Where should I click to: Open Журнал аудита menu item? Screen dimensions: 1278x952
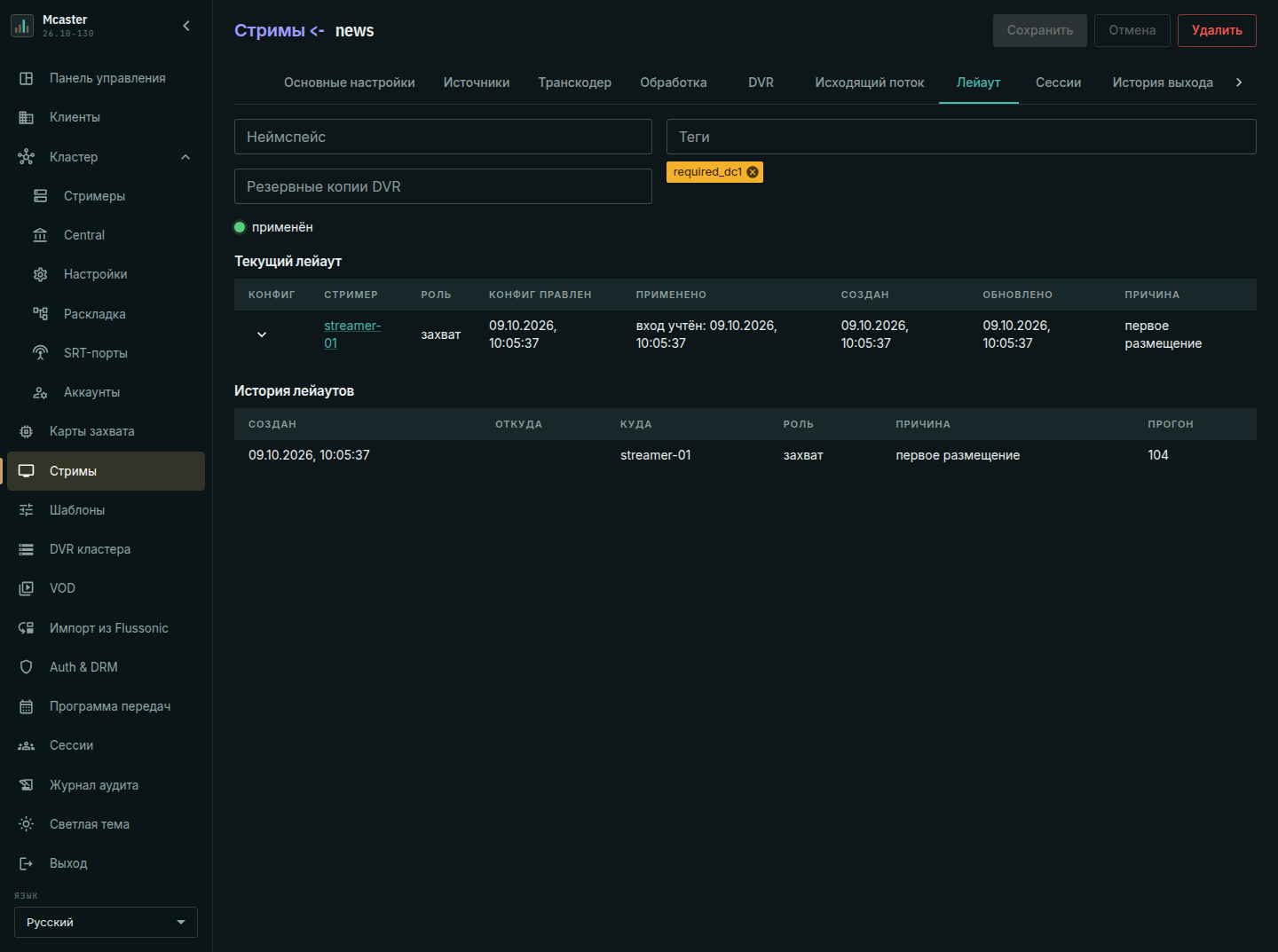click(106, 785)
